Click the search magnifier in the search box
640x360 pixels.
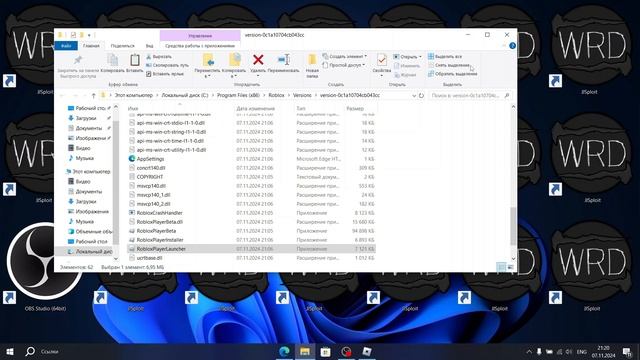pyautogui.click(x=507, y=96)
